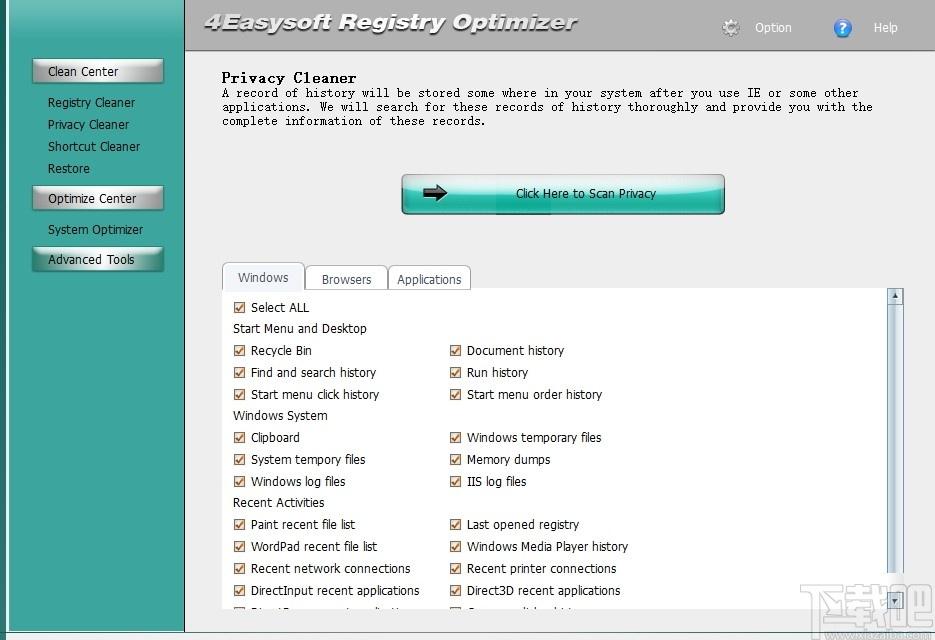935x640 pixels.
Task: Open the Registry Cleaner section
Action: tap(91, 102)
